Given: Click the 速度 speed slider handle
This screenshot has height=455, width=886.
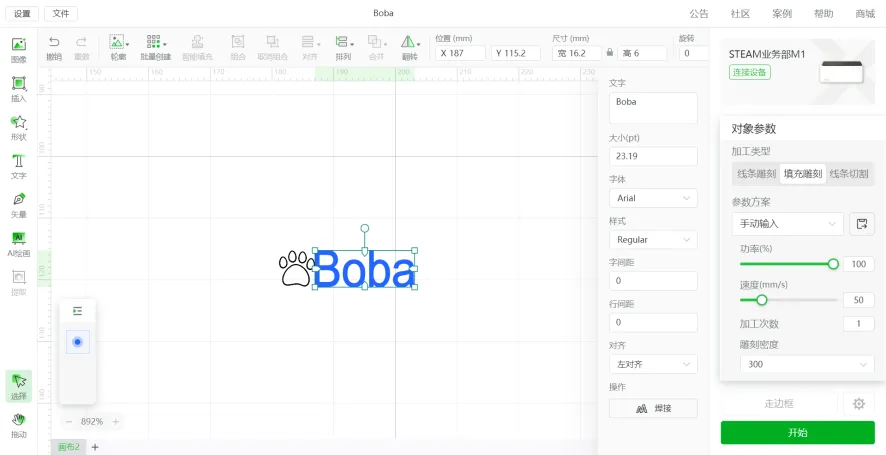Looking at the screenshot, I should (x=762, y=300).
